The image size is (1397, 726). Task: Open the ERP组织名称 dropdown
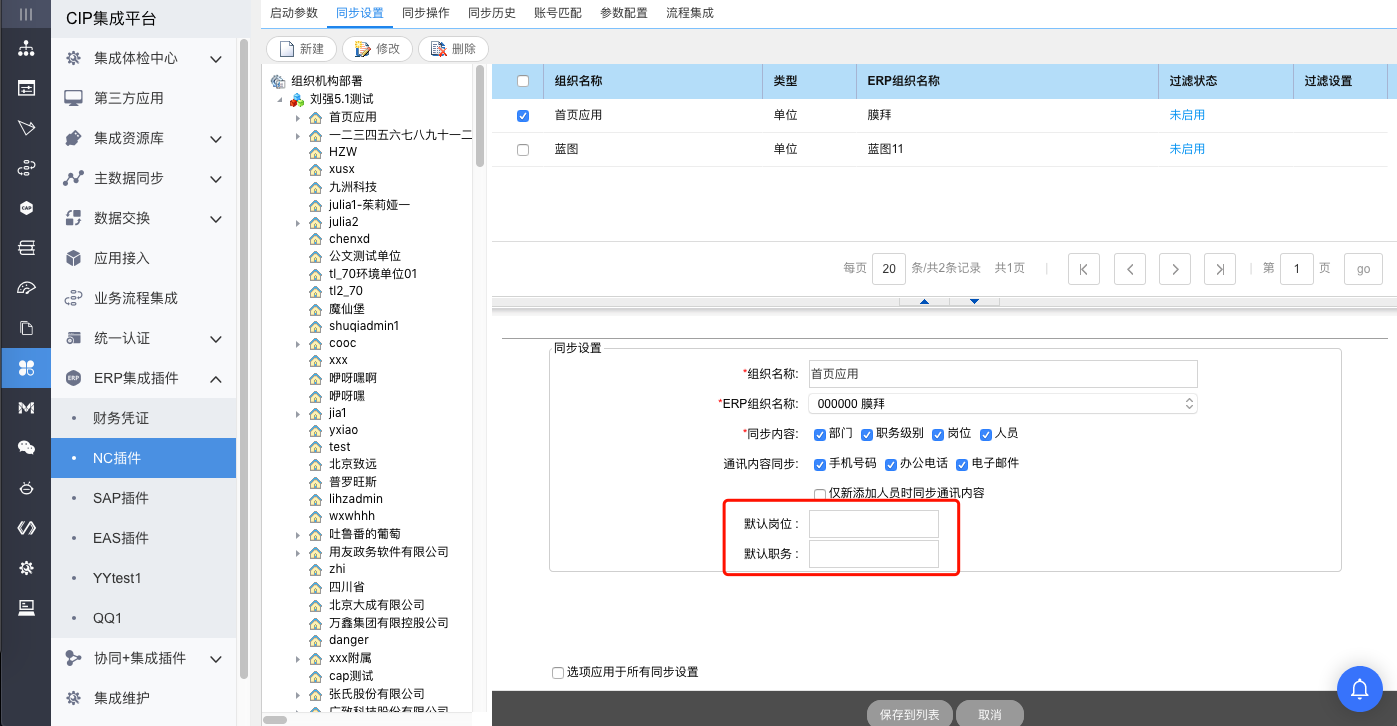(1002, 404)
